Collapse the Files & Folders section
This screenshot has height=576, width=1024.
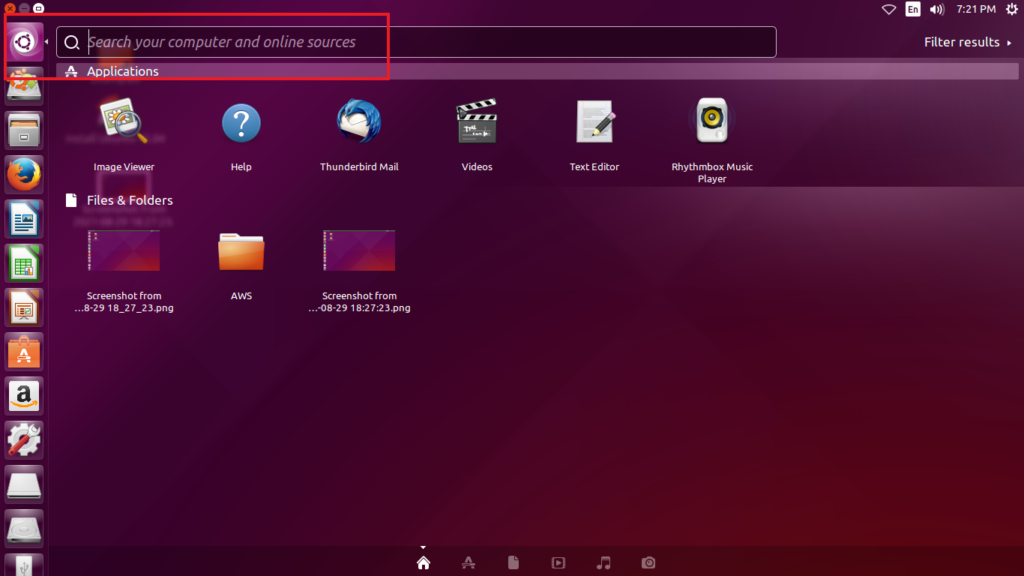click(129, 200)
